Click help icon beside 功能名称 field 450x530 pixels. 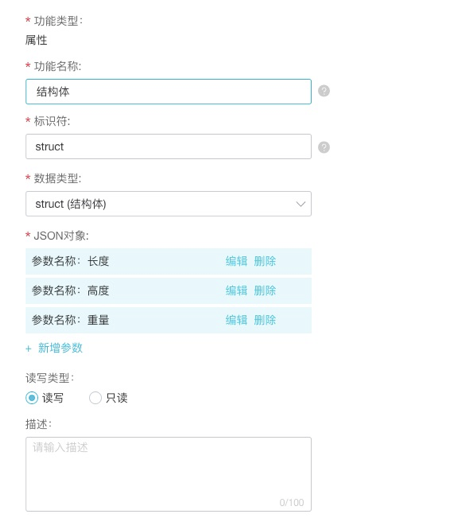click(324, 91)
